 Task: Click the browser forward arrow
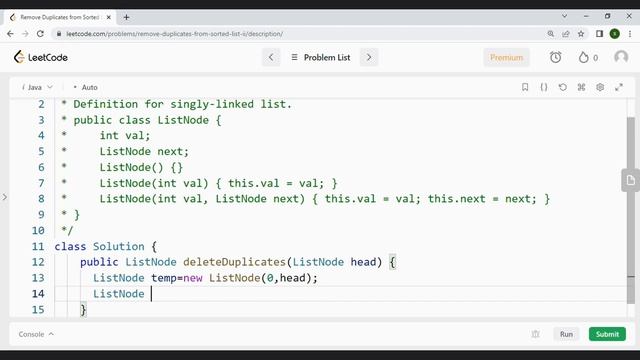pos(25,34)
